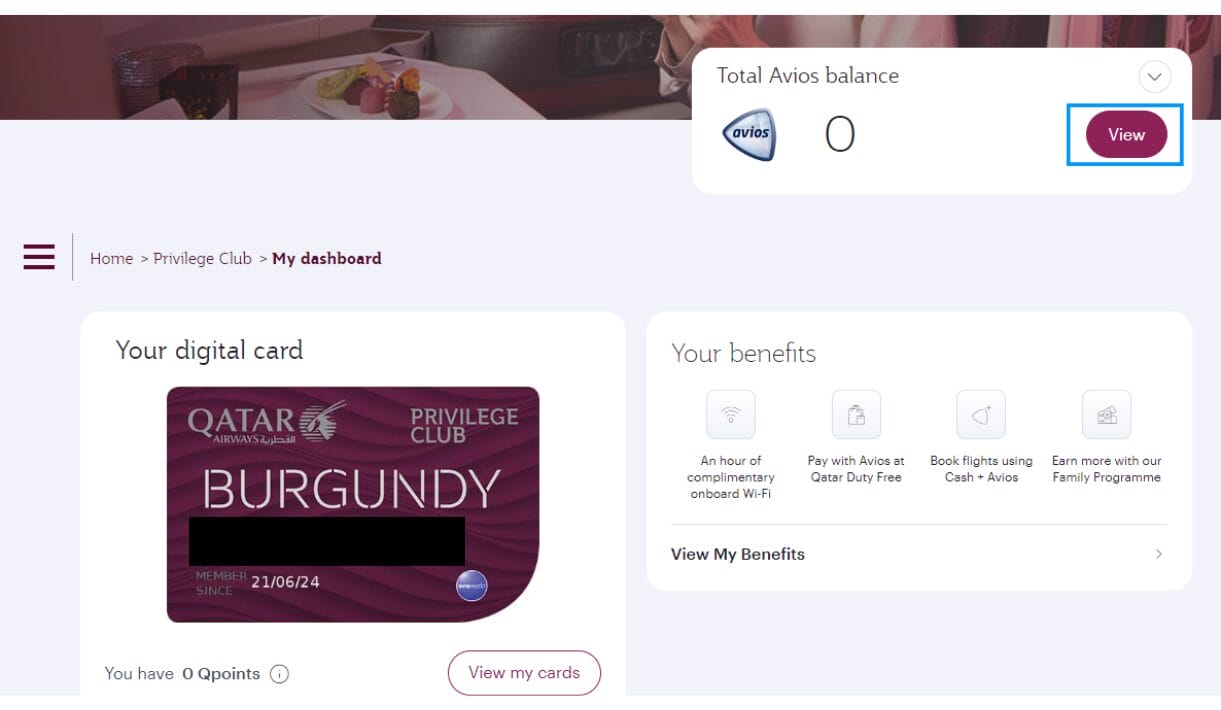This screenshot has height=710, width=1221.
Task: Click the Qpoints info icon
Action: (x=280, y=674)
